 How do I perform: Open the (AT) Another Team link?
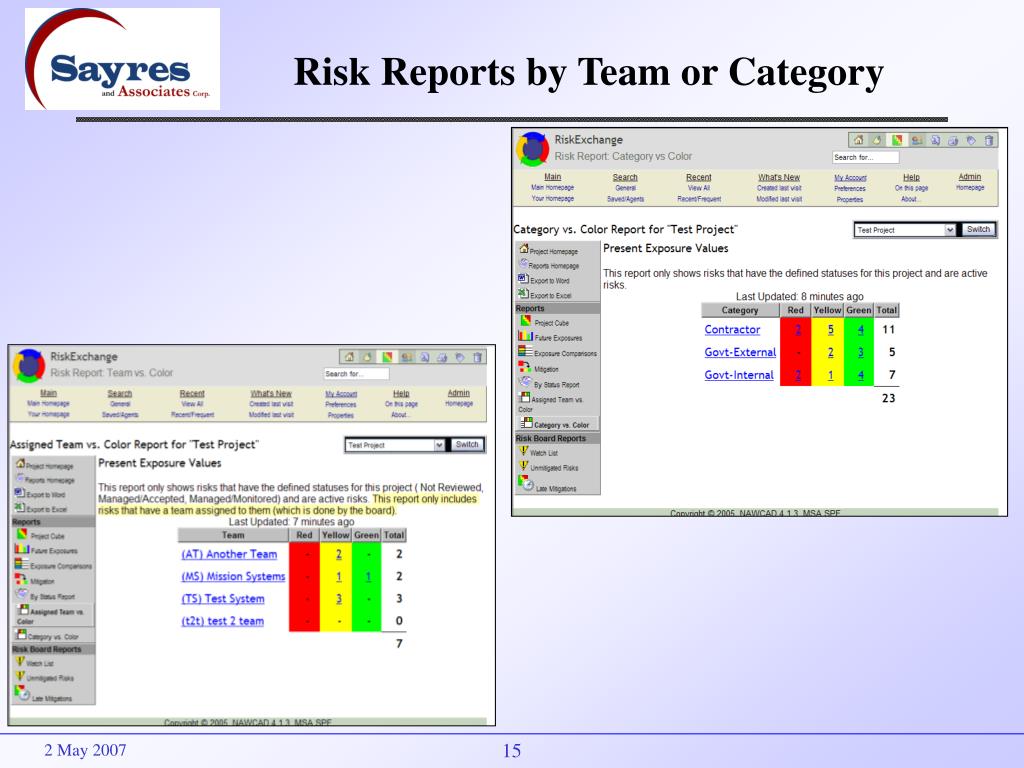click(229, 554)
